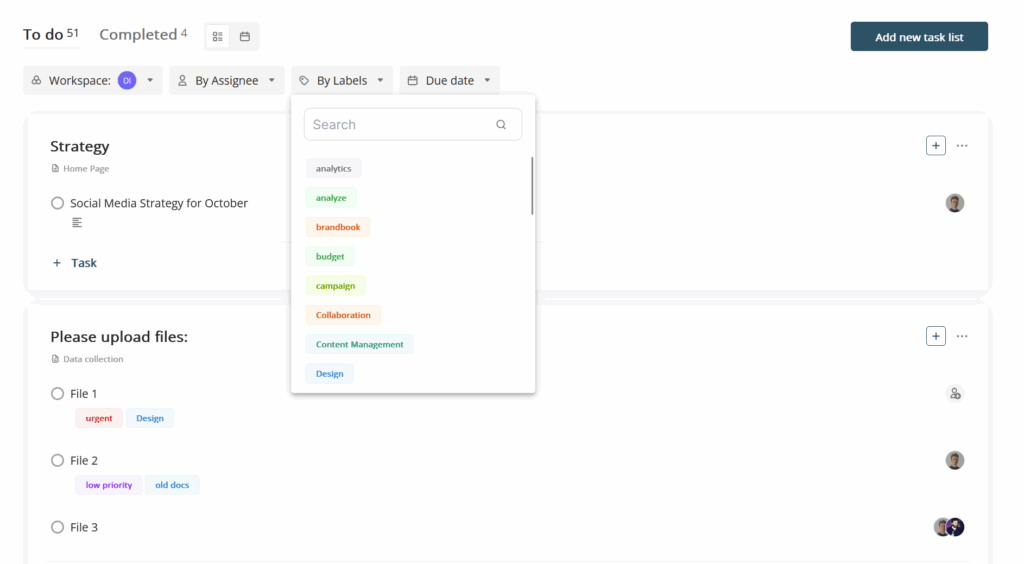Click Add new task list button
Screen dimensions: 1024x564
[918, 37]
